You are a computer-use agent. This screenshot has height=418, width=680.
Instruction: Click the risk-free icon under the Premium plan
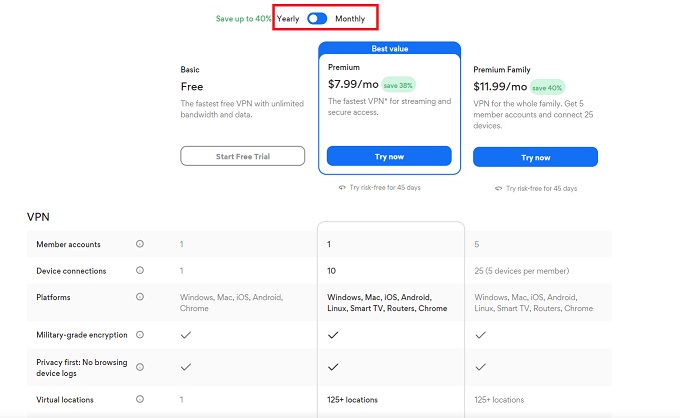[x=343, y=187]
